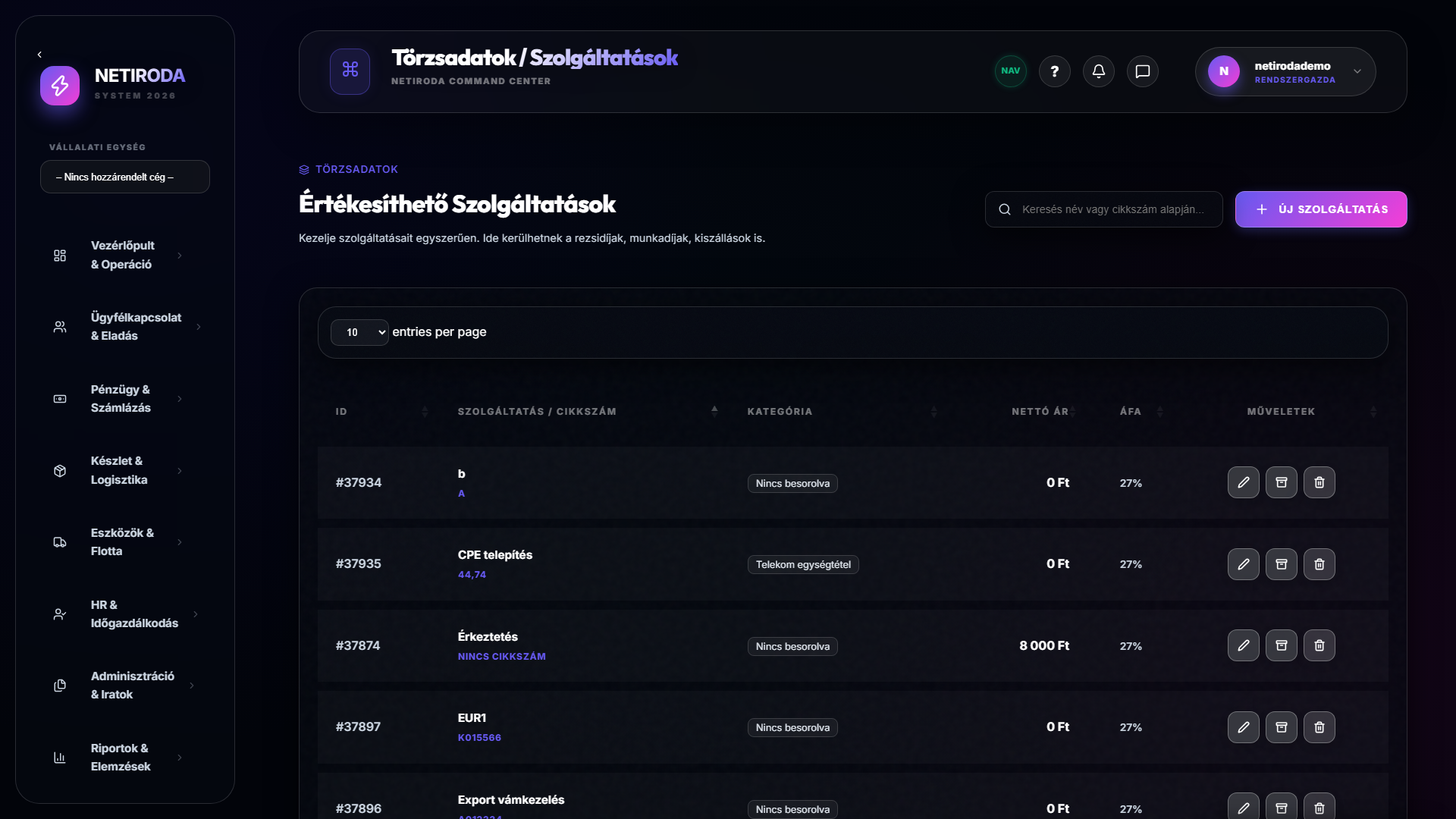Image resolution: width=1456 pixels, height=819 pixels.
Task: Open the Vállalati egység company selector
Action: coord(125,177)
